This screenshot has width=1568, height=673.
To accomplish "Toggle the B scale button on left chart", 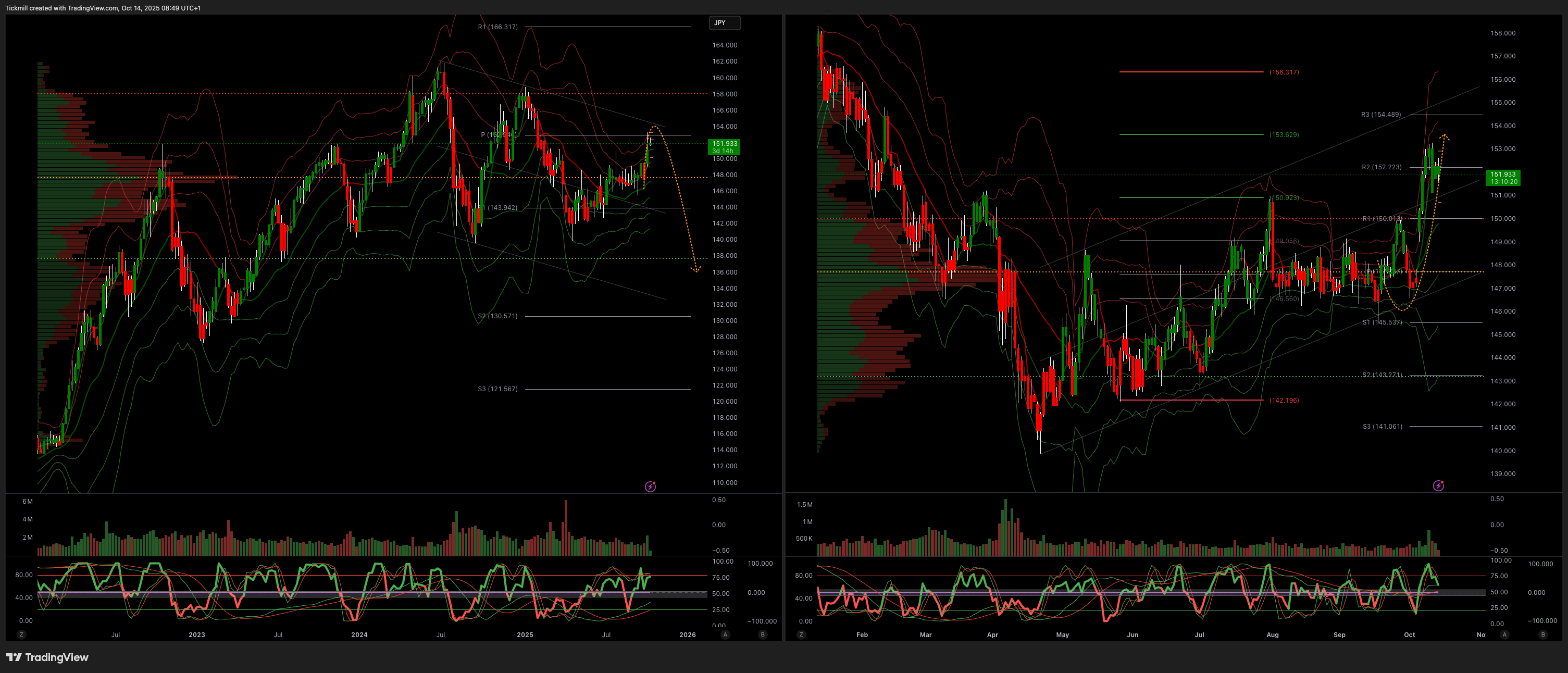I will [762, 634].
